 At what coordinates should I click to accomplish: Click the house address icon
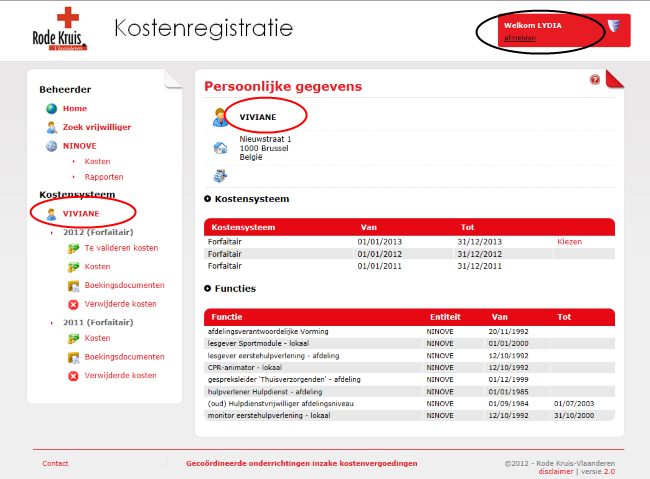(x=220, y=148)
